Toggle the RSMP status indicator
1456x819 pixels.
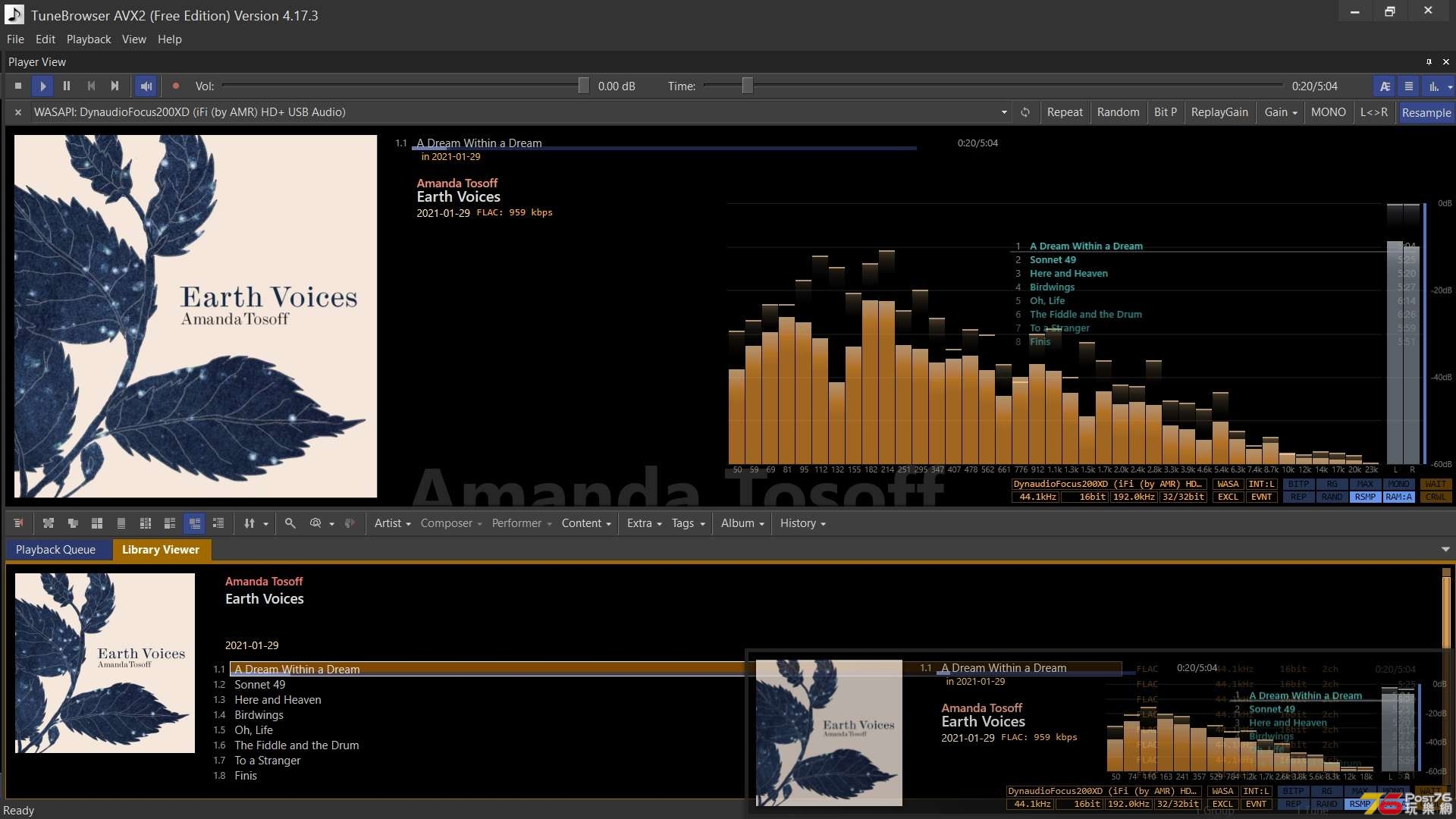pyautogui.click(x=1365, y=497)
